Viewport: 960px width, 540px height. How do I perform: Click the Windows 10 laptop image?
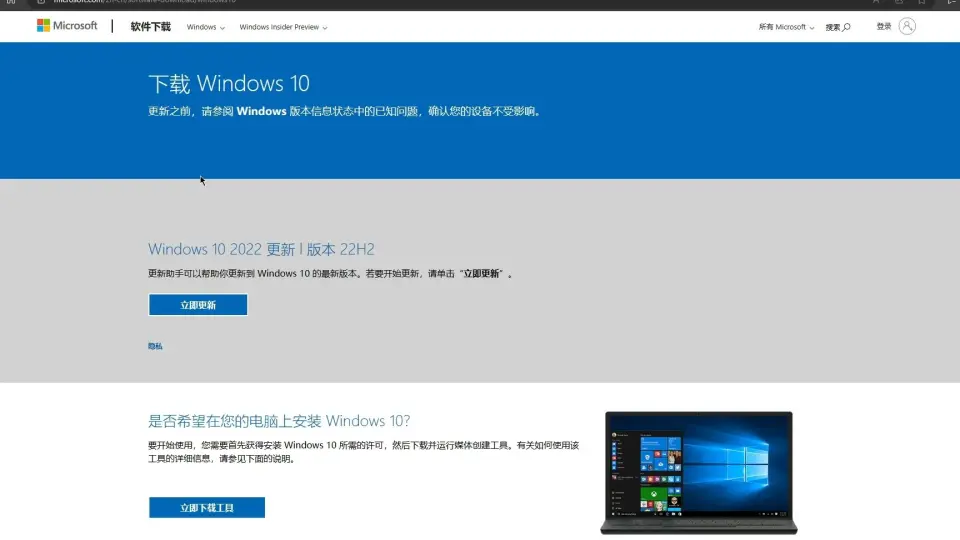click(699, 473)
